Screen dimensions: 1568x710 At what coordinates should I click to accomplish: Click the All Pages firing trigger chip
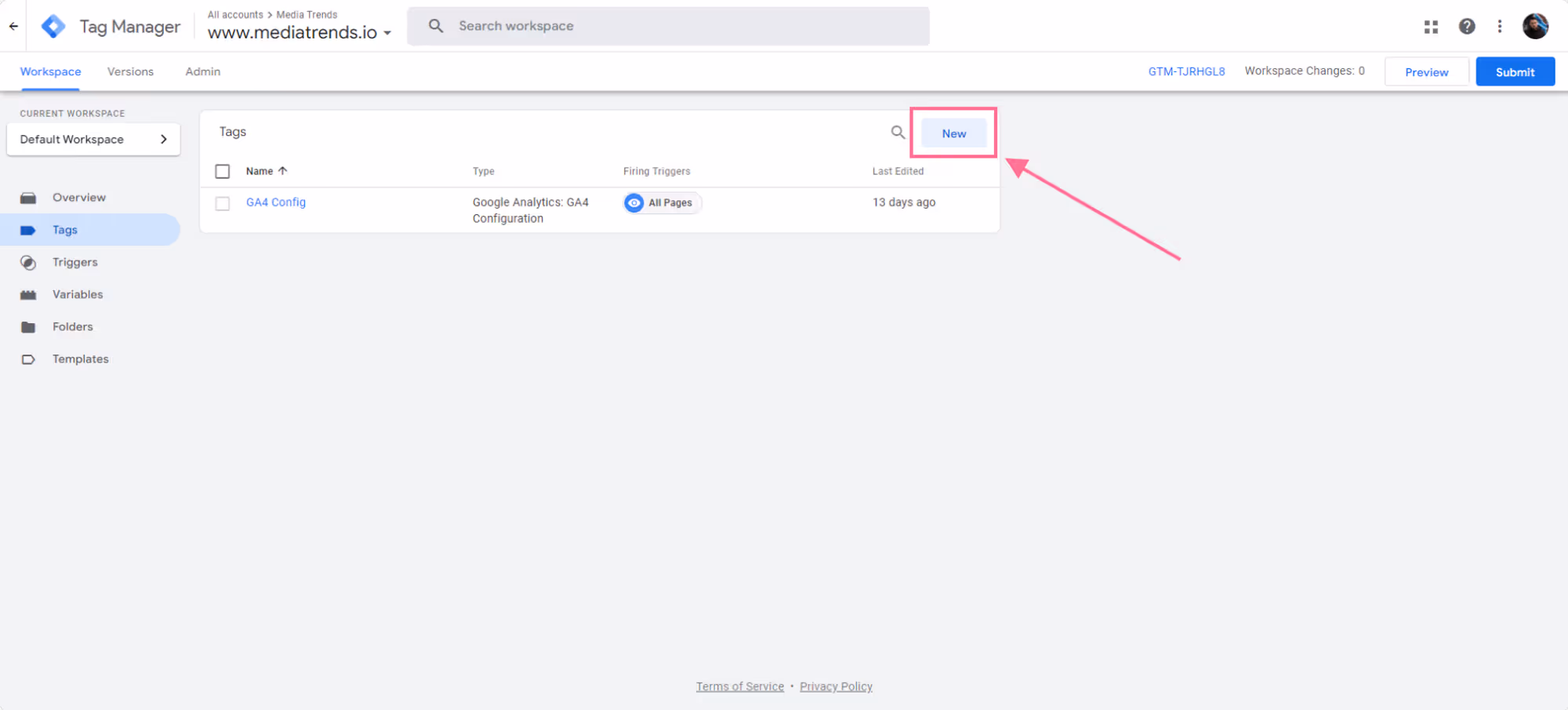[662, 203]
